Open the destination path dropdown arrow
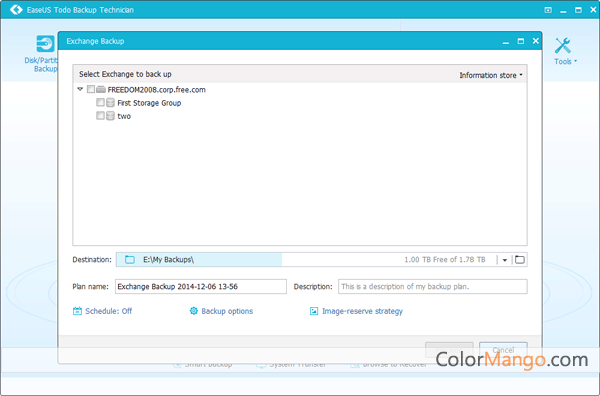Viewport: 600px width, 396px height. click(x=505, y=260)
